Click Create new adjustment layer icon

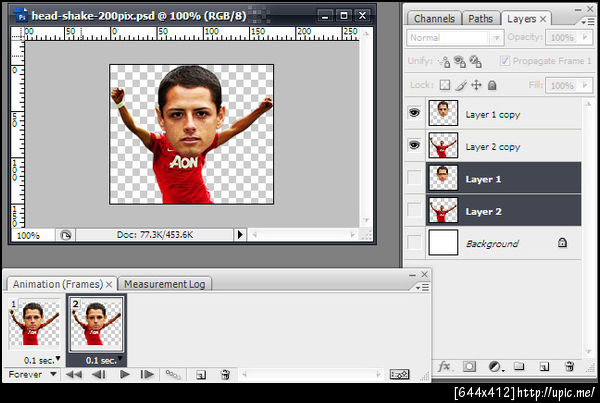tap(495, 367)
